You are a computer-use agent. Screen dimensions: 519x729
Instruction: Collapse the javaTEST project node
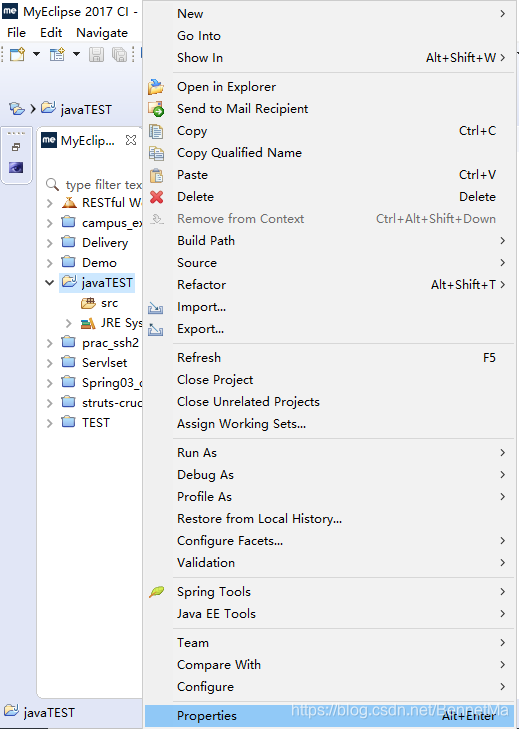pos(50,283)
